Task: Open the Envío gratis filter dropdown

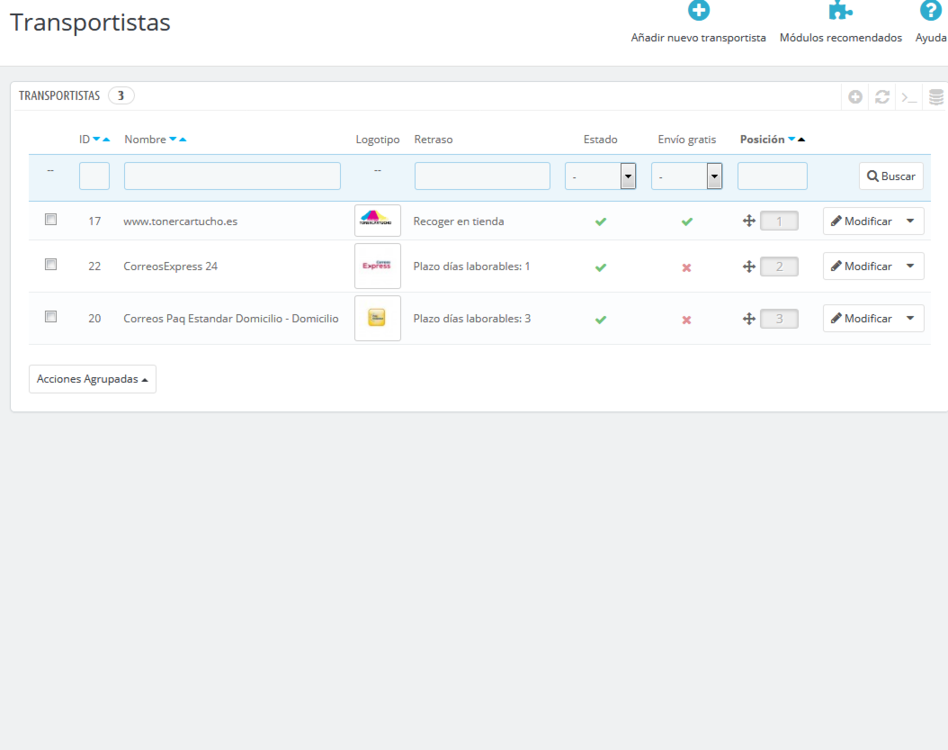Action: click(714, 175)
